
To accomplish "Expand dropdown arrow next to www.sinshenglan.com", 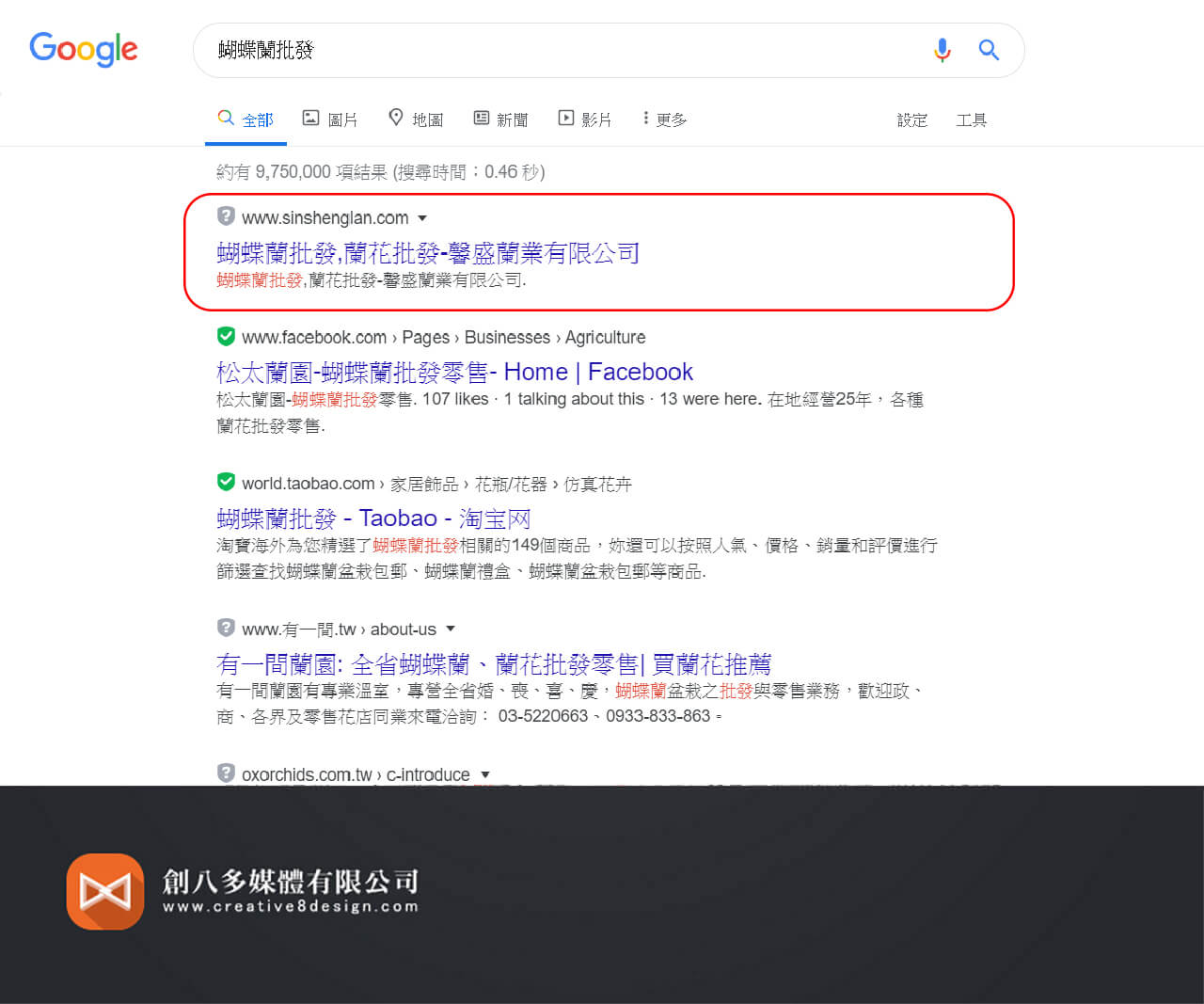I will pyautogui.click(x=422, y=218).
